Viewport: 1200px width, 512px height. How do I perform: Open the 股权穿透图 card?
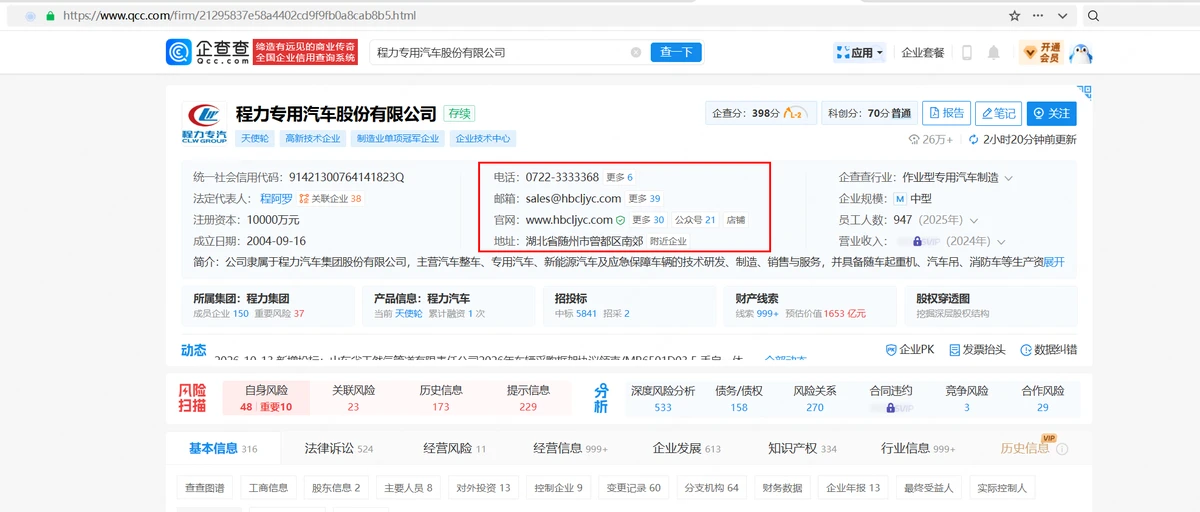992,305
